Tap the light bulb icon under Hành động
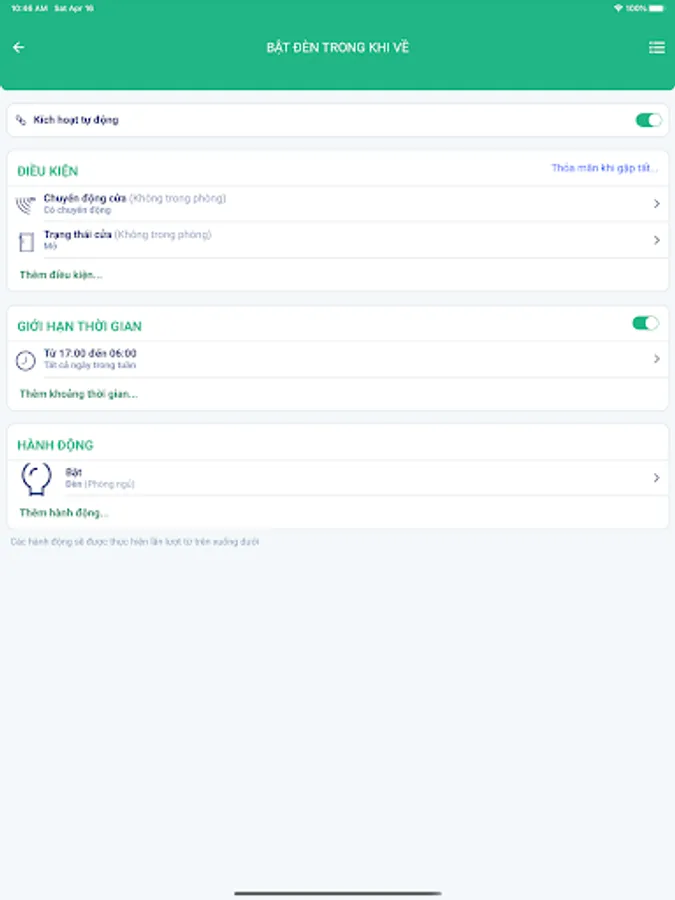This screenshot has height=900, width=675. 35,479
